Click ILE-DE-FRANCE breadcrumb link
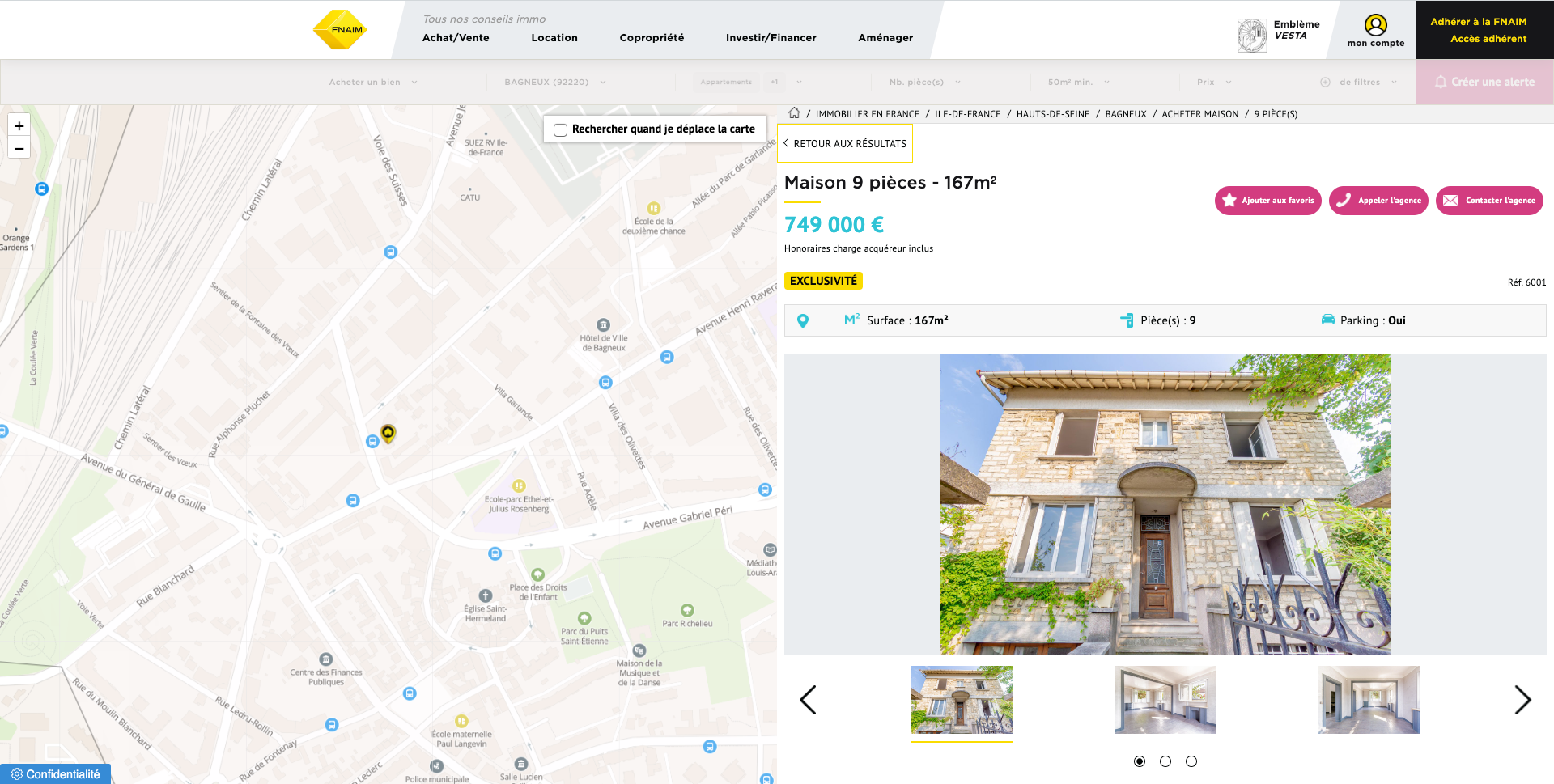The width and height of the screenshot is (1554, 784). [967, 114]
